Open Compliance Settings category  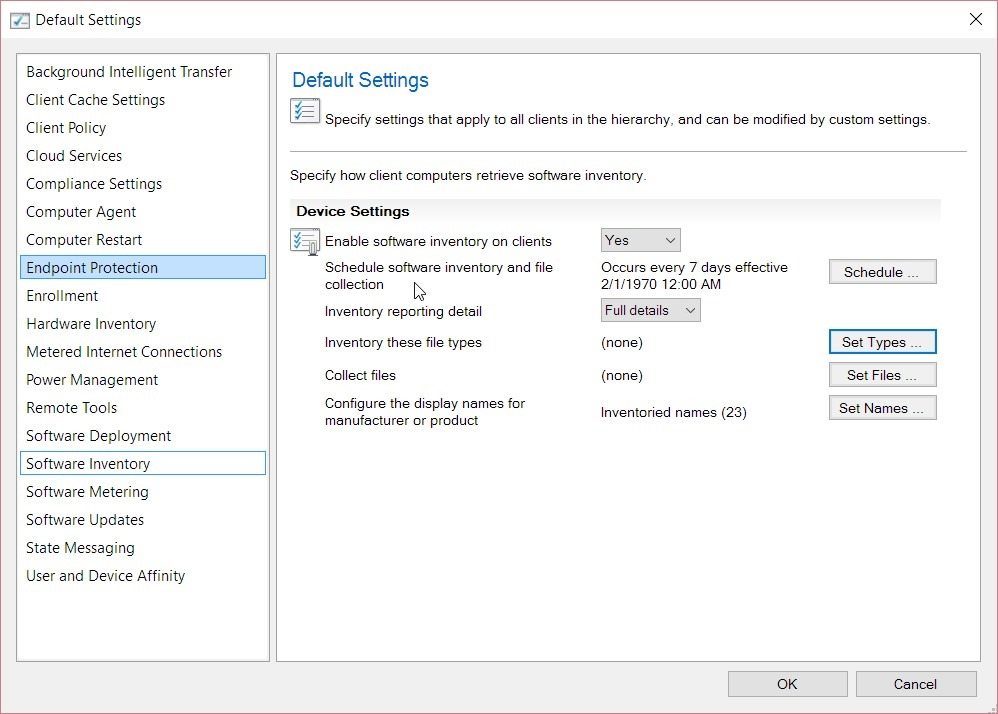[143, 184]
